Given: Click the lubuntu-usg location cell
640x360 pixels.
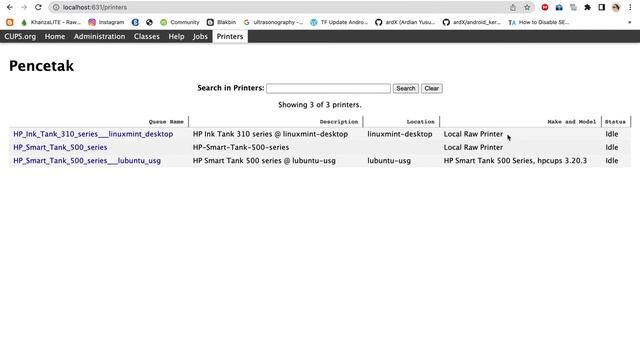Looking at the screenshot, I should 389,161.
